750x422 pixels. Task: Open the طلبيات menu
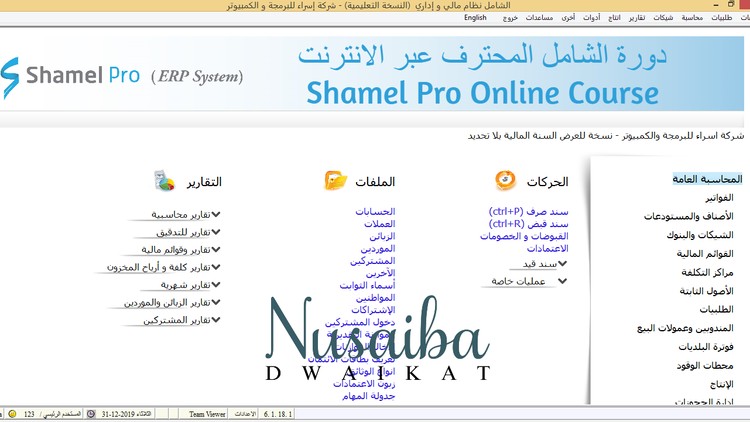point(721,18)
